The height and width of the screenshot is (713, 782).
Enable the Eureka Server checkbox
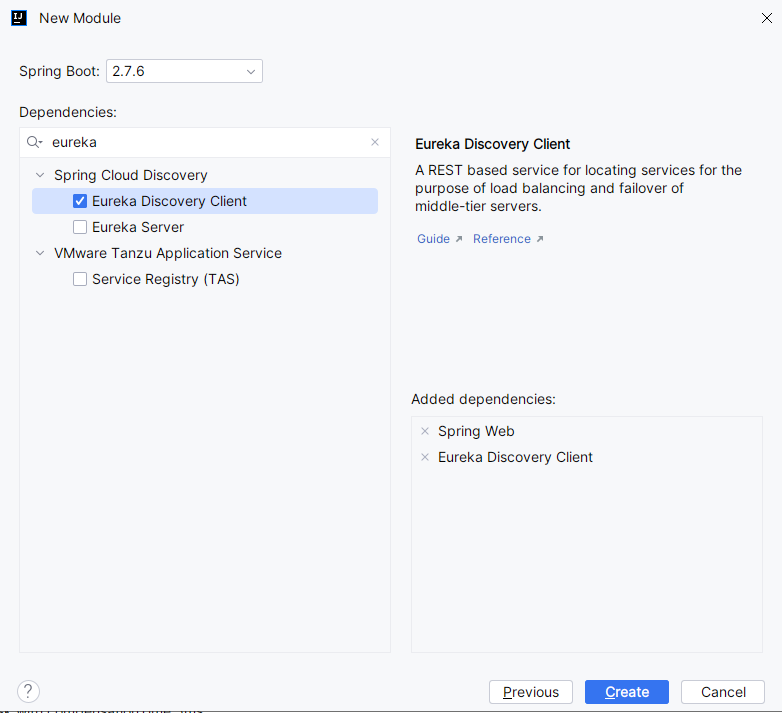click(x=80, y=227)
